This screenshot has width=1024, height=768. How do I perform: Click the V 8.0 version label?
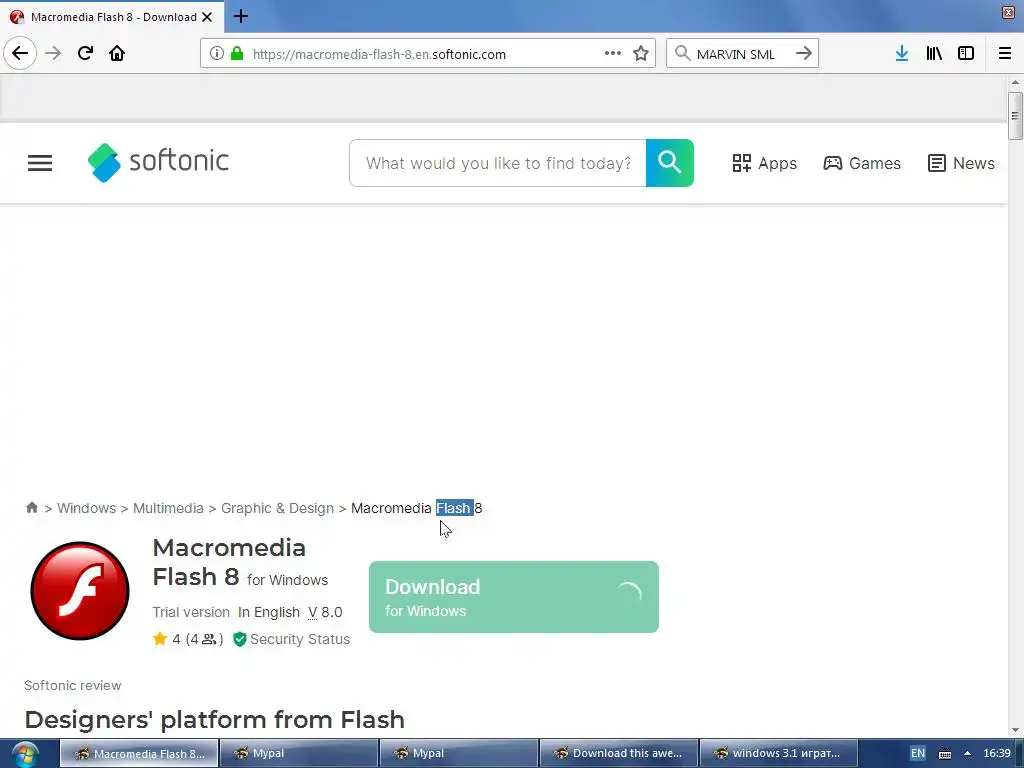point(325,612)
